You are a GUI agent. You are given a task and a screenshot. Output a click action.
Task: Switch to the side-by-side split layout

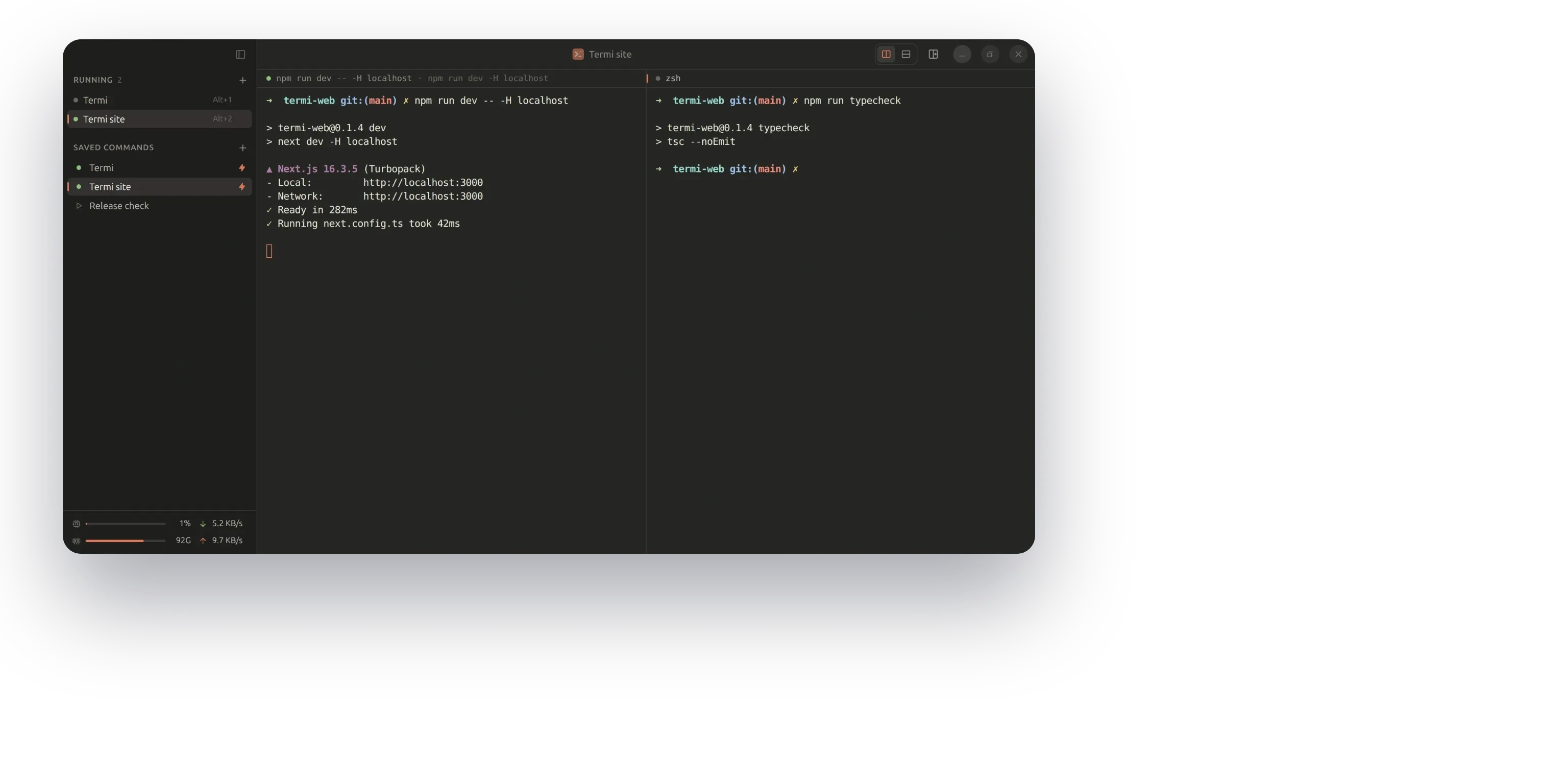886,55
